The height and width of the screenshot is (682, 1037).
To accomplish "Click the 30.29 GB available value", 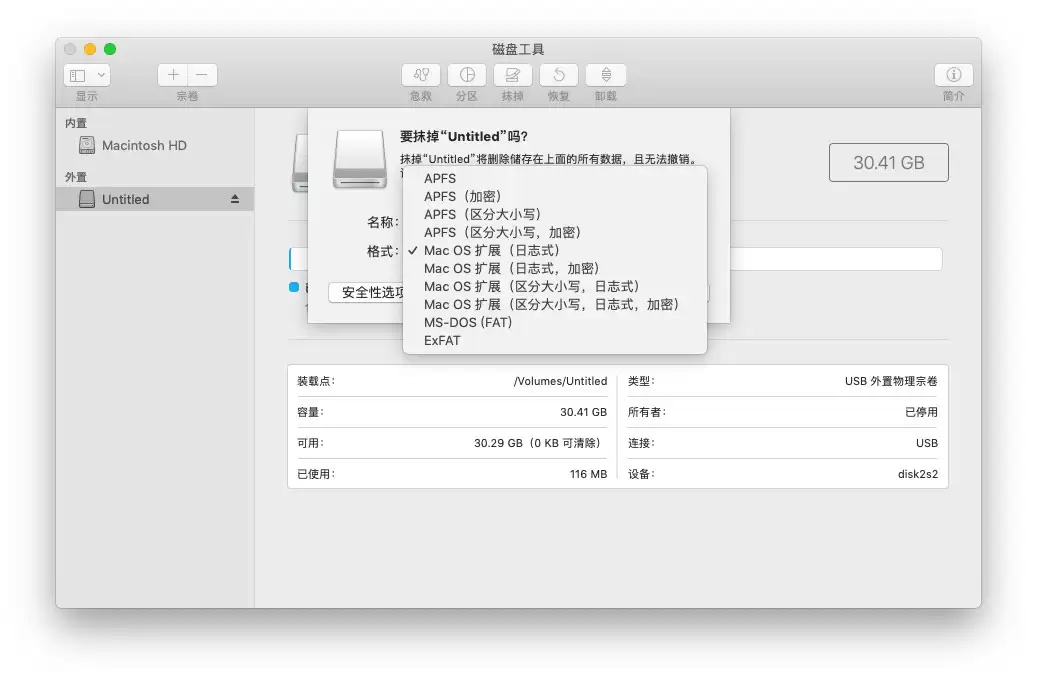I will (537, 443).
